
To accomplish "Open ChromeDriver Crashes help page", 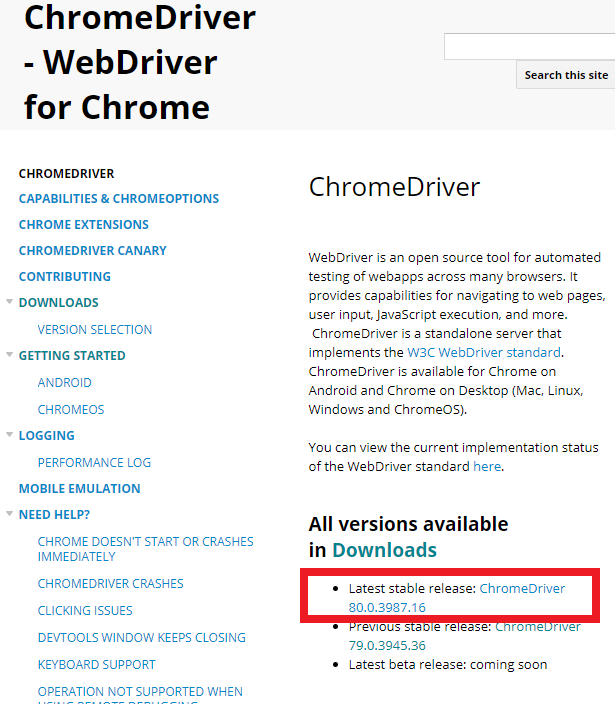I will coord(110,584).
